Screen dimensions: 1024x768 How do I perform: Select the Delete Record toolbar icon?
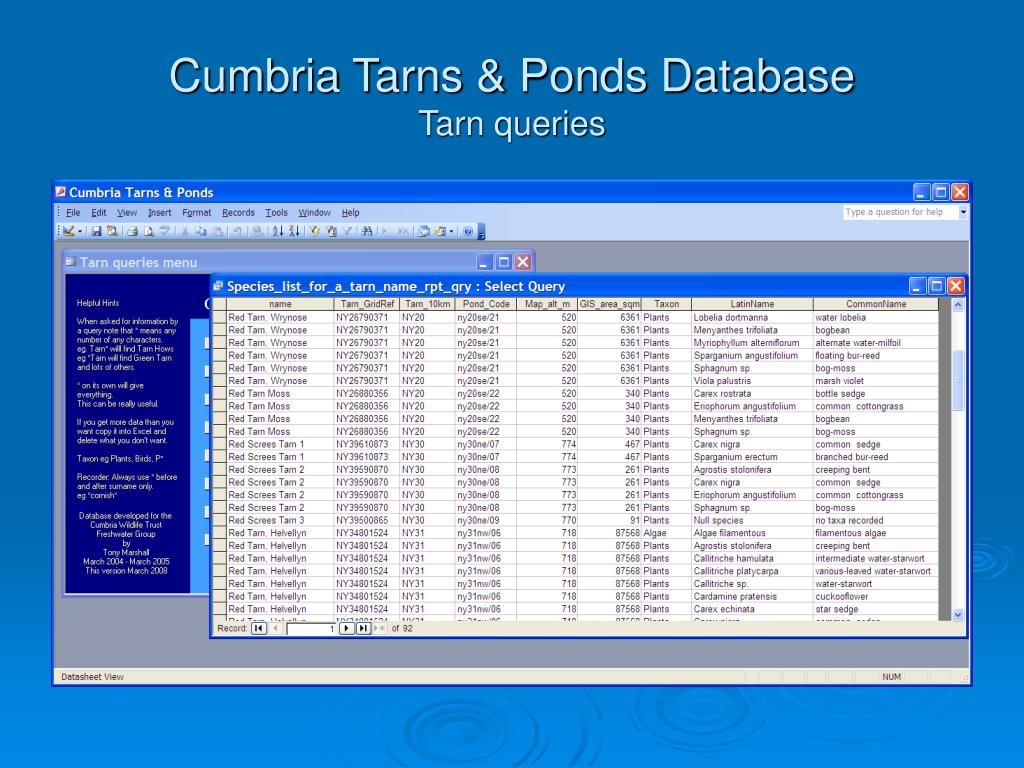(404, 231)
